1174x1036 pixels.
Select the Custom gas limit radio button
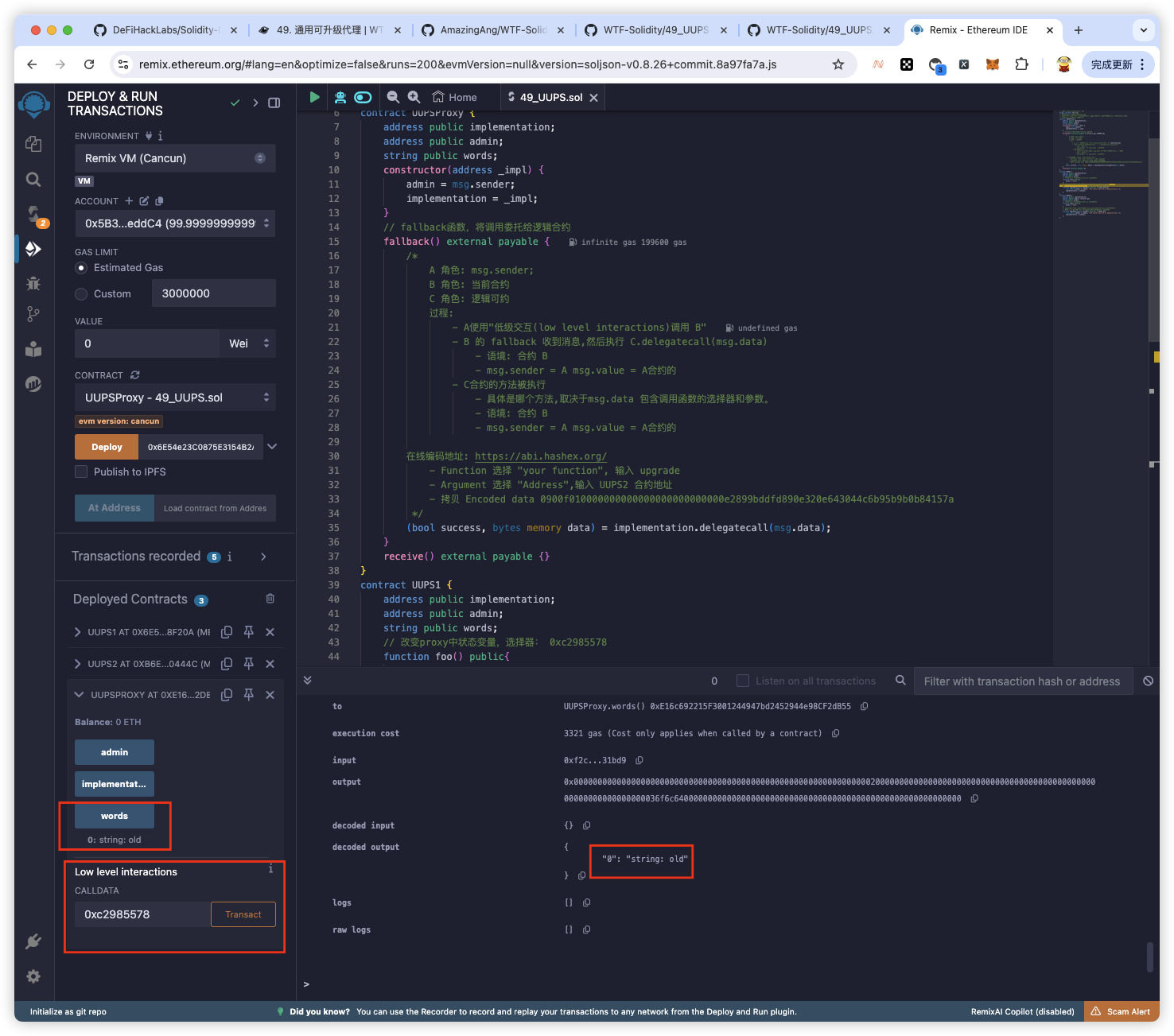pyautogui.click(x=81, y=294)
